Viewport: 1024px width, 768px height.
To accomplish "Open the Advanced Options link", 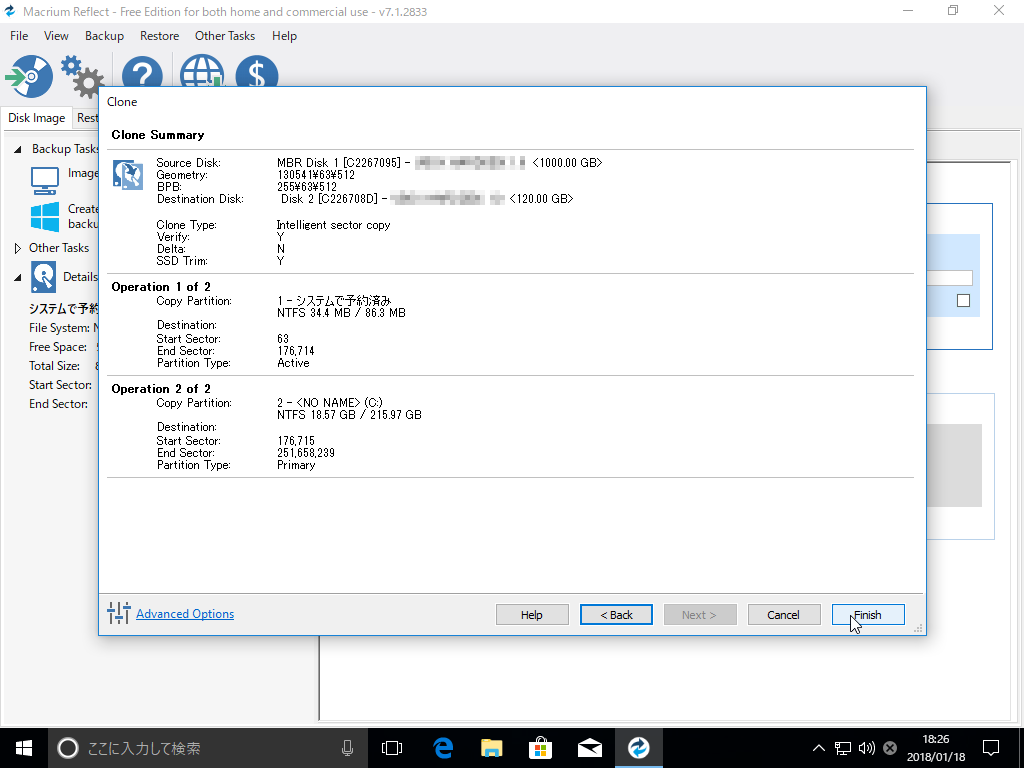I will coord(185,613).
